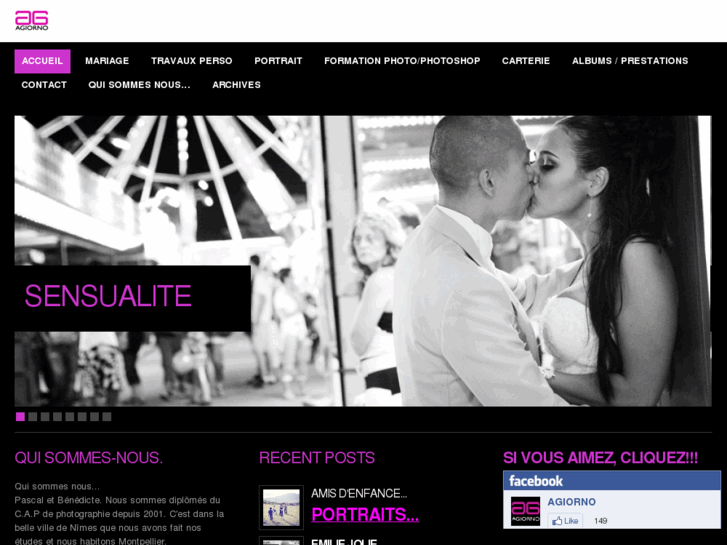Click the Qui sommes-nous heading

click(x=89, y=458)
